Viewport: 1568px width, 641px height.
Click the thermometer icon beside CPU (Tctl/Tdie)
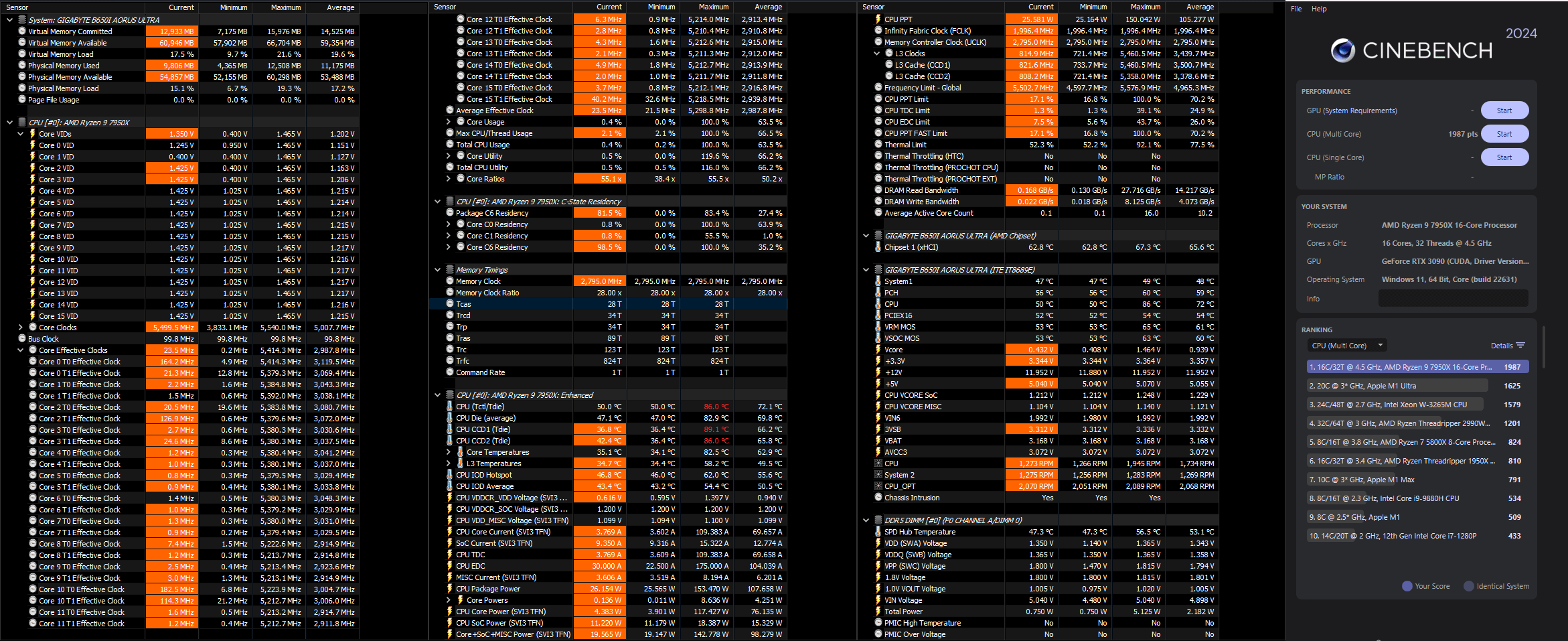pos(450,406)
